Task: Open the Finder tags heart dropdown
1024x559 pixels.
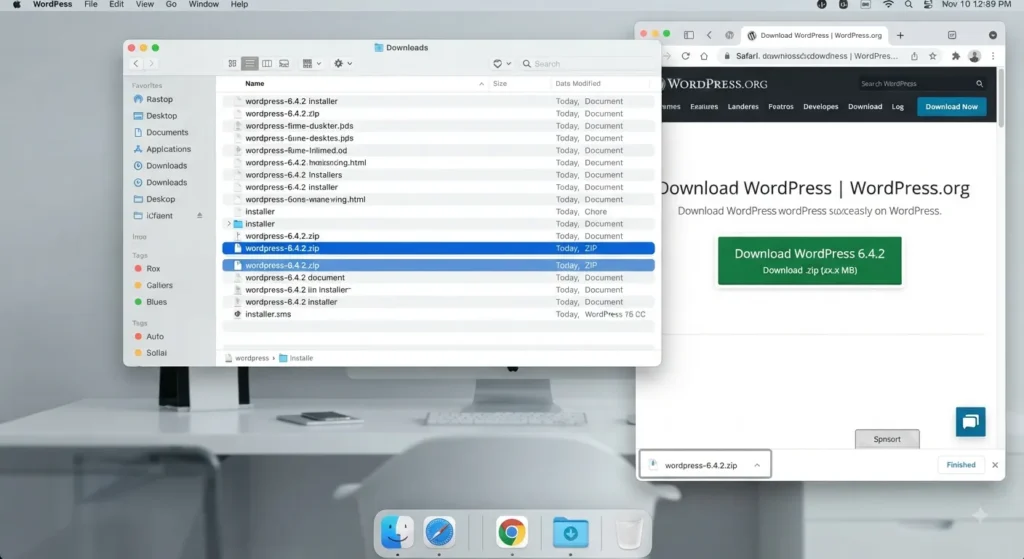Action: click(502, 63)
